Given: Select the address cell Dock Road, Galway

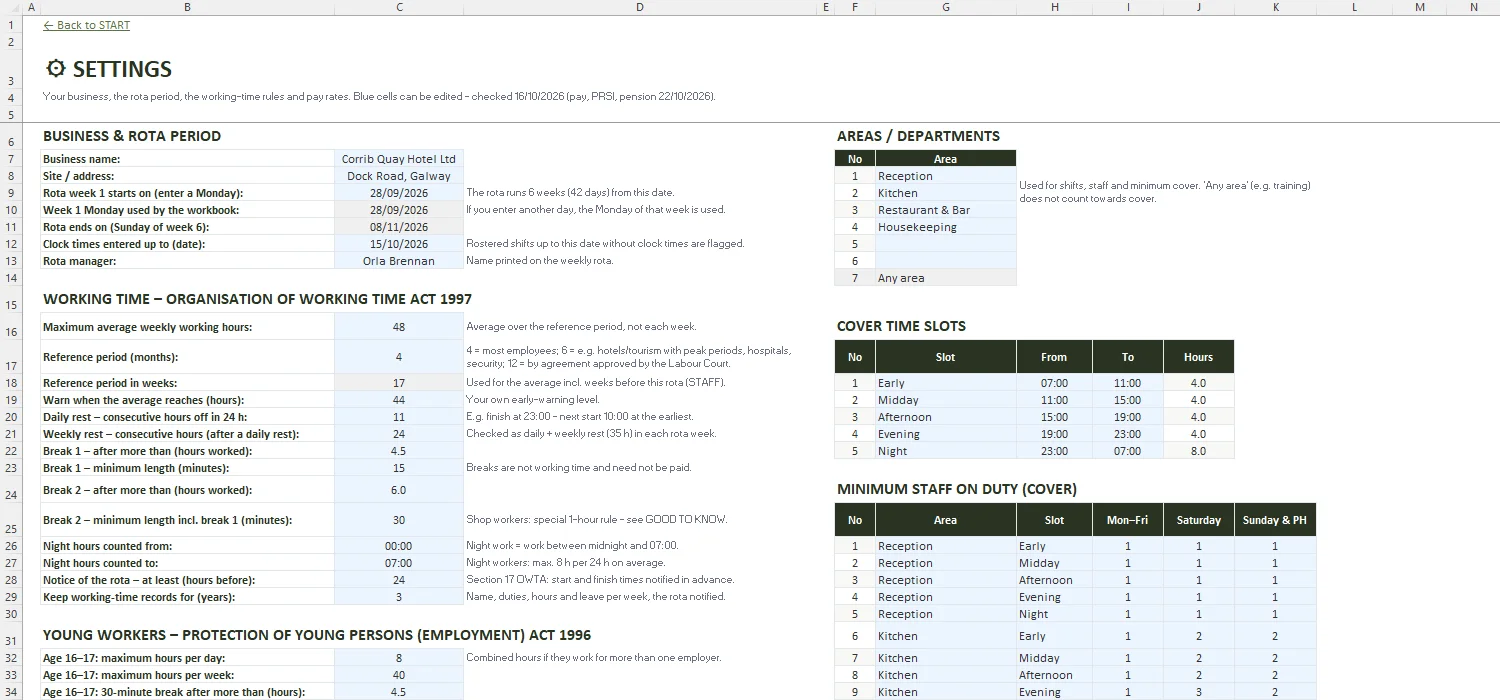Looking at the screenshot, I should click(399, 176).
